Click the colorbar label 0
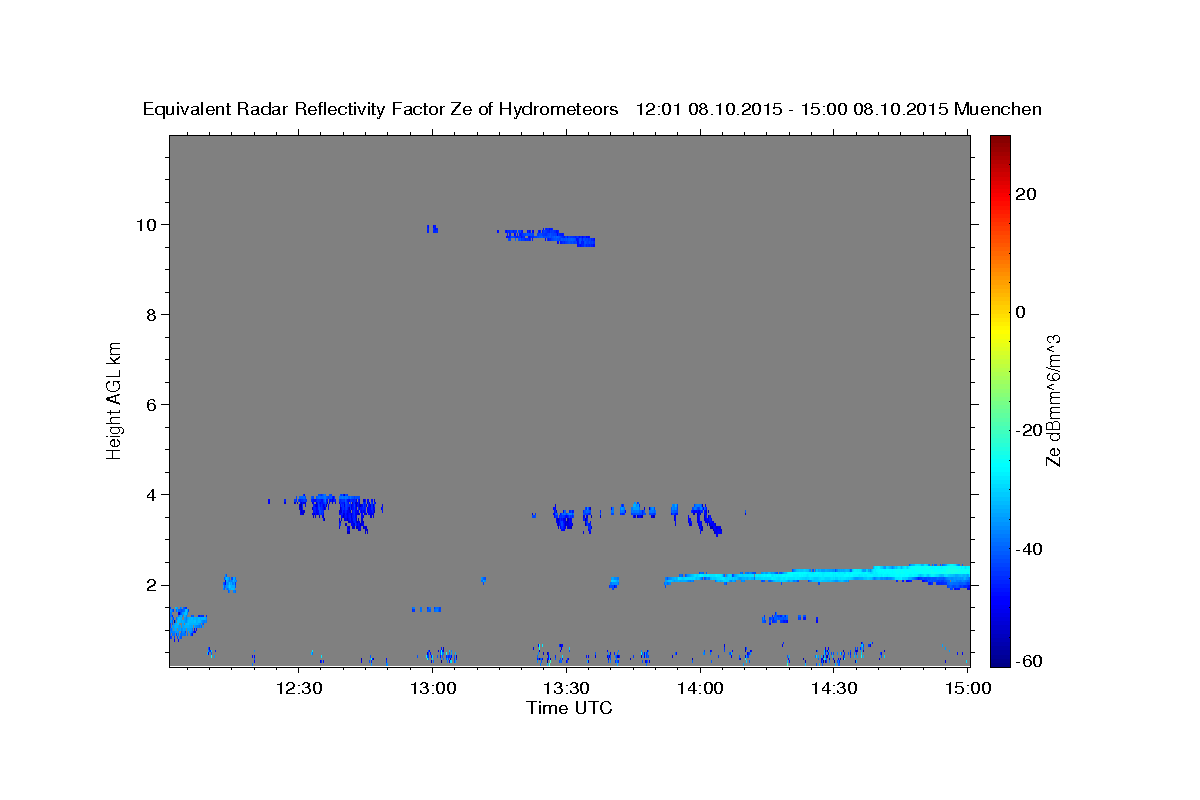 click(x=1021, y=312)
